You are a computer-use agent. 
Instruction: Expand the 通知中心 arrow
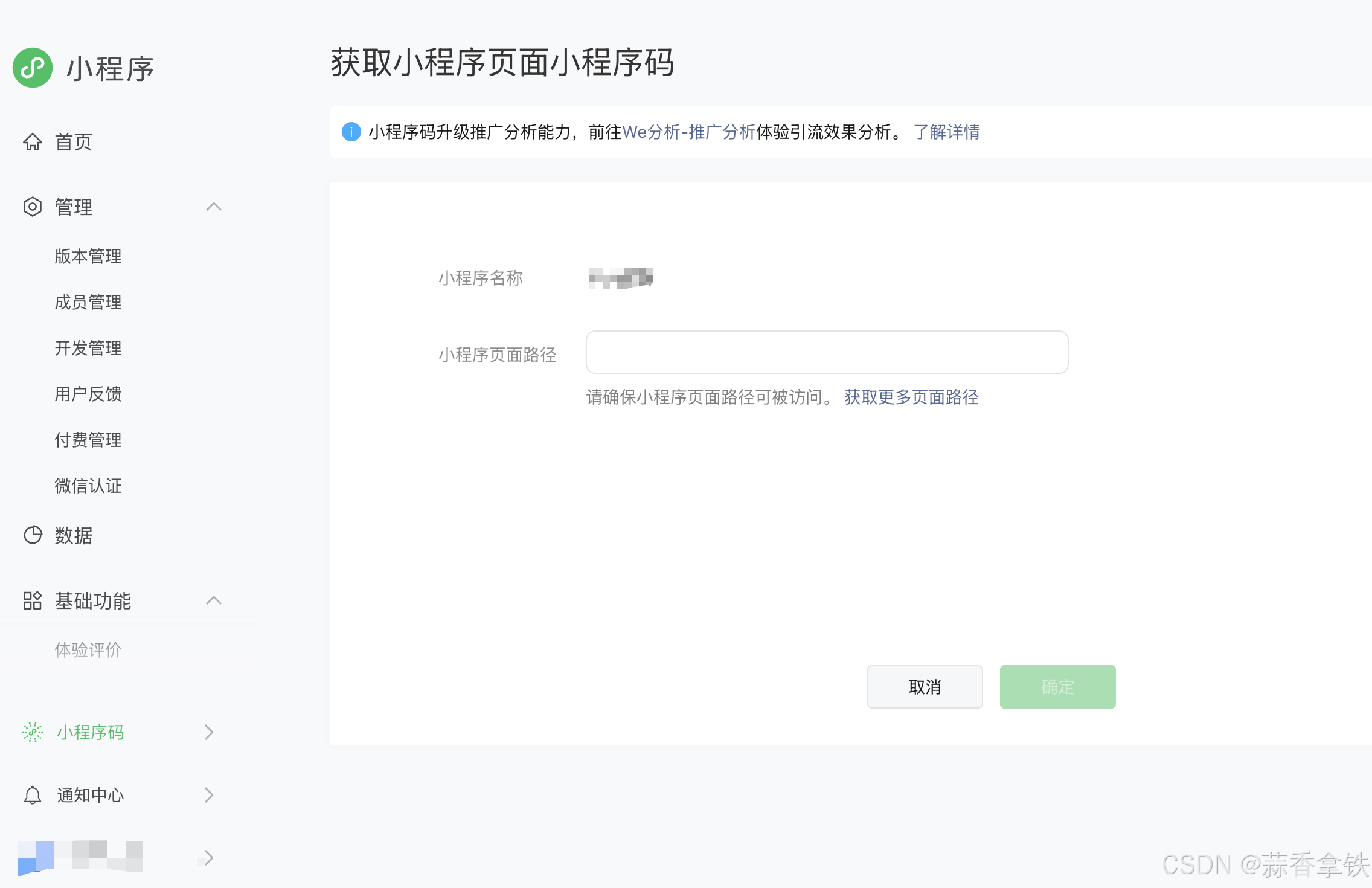[x=209, y=795]
